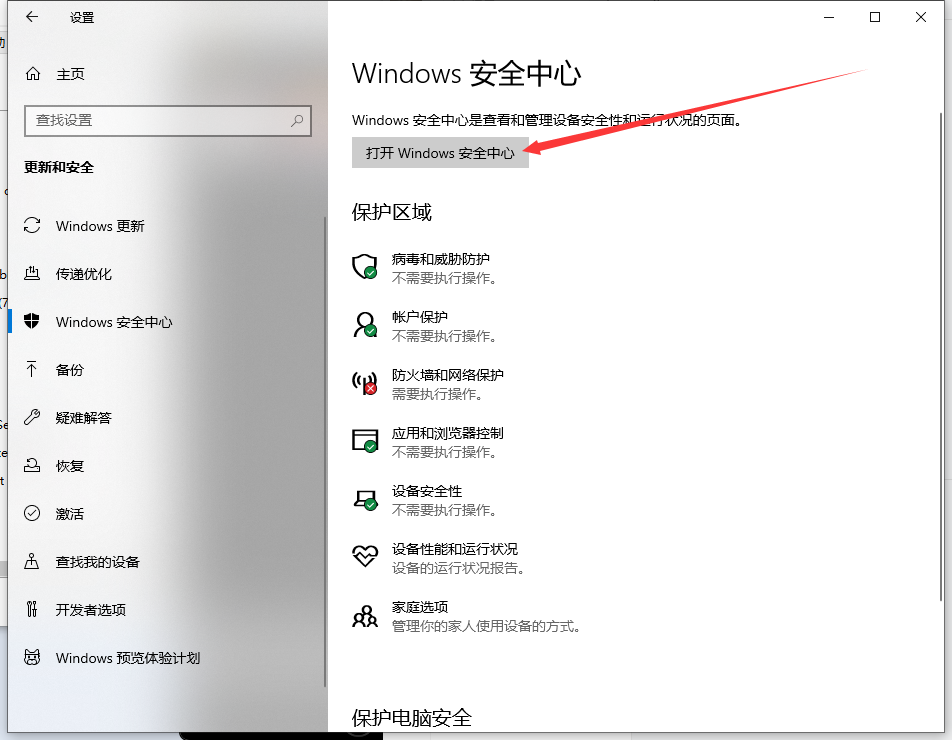Click the search magnifier icon
The height and width of the screenshot is (740, 952).
click(297, 120)
